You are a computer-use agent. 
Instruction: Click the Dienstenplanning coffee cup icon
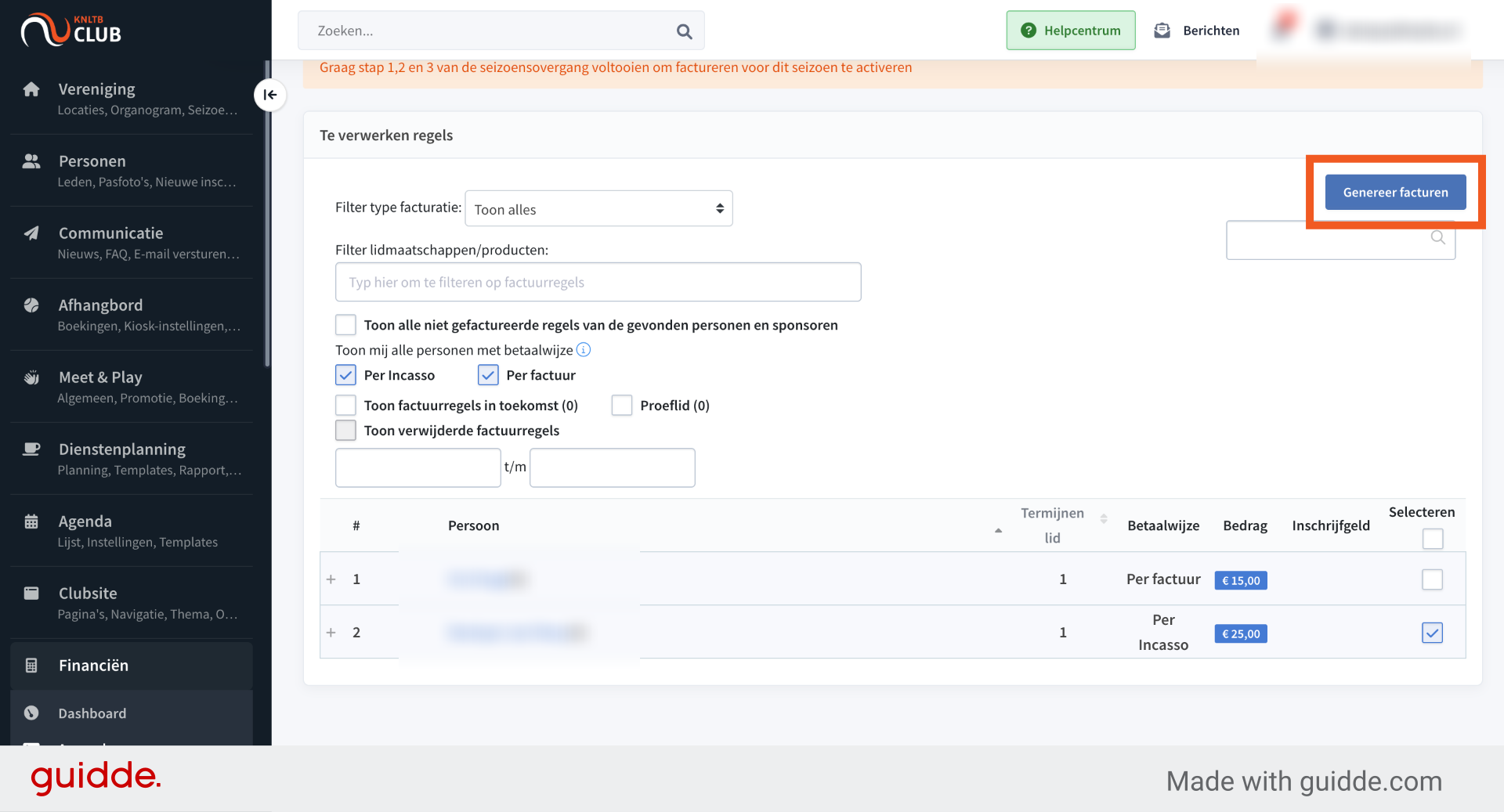click(31, 449)
